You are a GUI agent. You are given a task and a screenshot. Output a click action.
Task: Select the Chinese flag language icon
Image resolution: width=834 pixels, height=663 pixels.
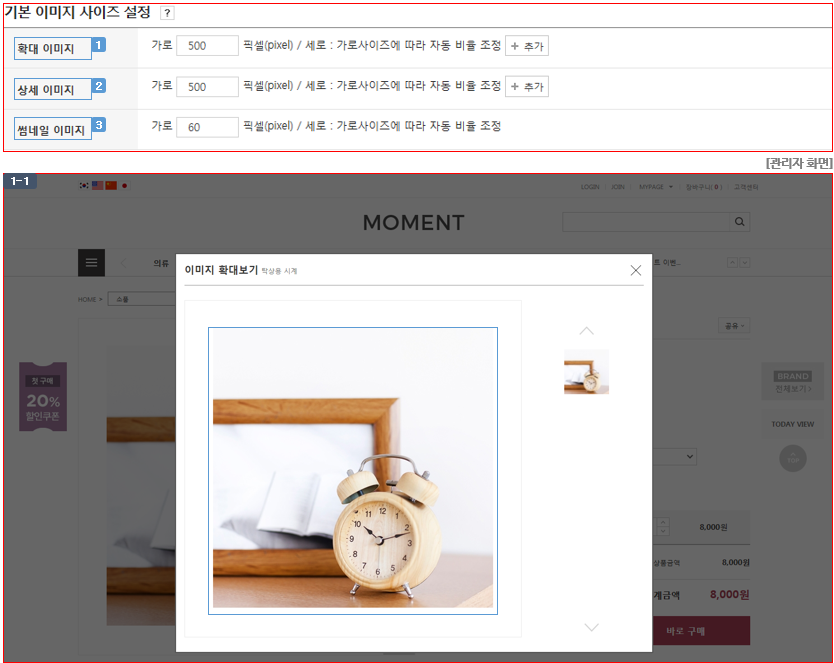111,186
